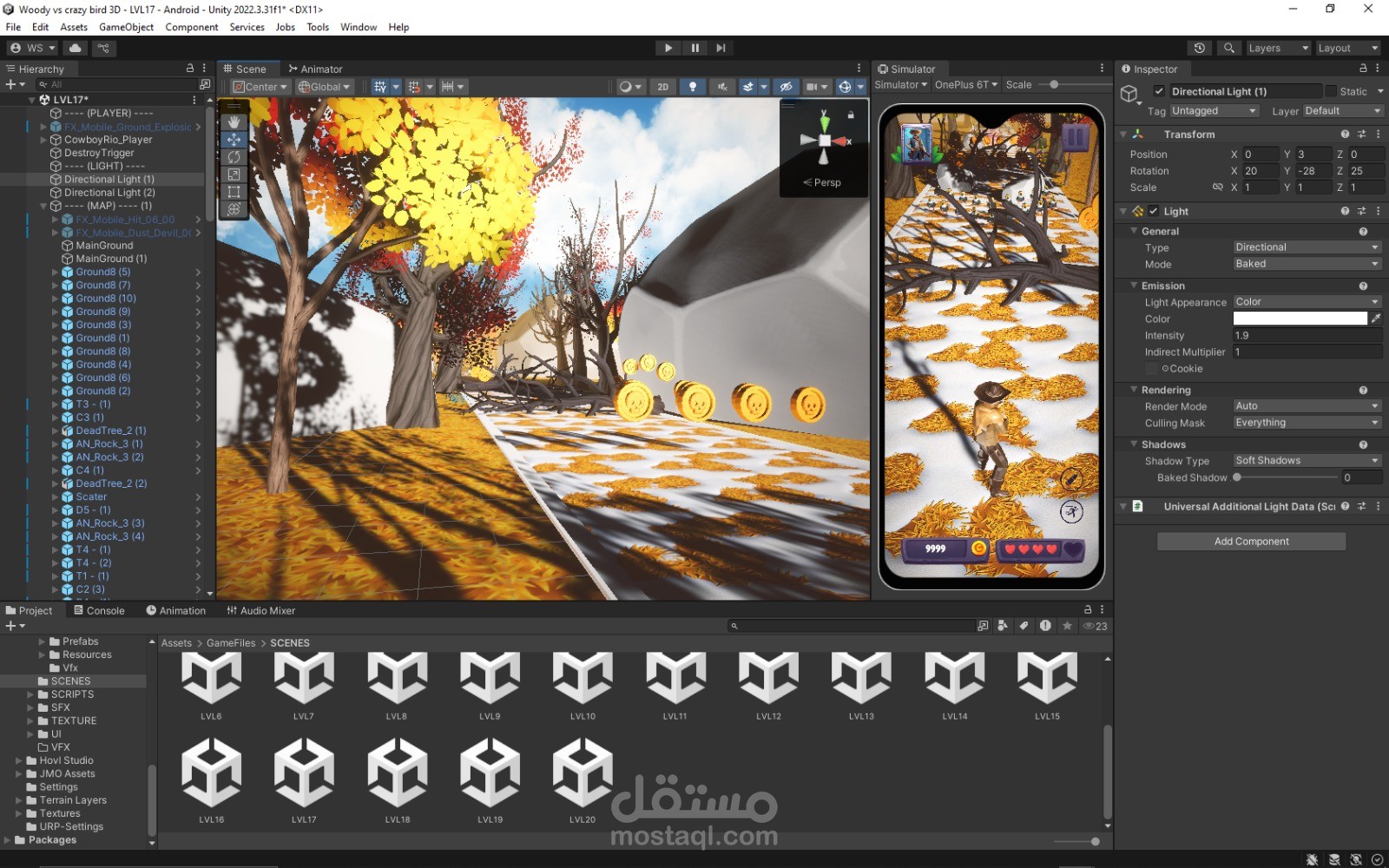Click the GameFiles breadcrumb link
The height and width of the screenshot is (868, 1389).
[231, 643]
